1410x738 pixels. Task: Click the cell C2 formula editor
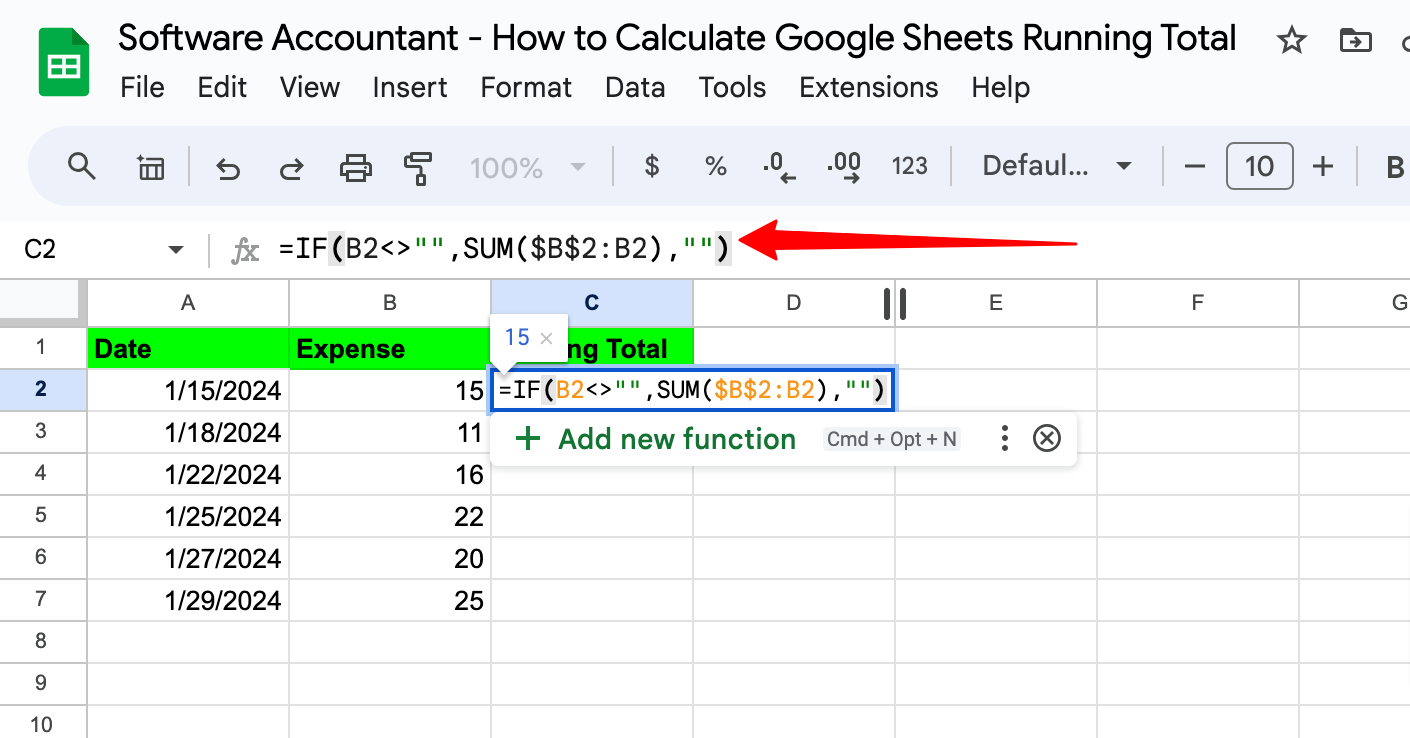tap(692, 390)
